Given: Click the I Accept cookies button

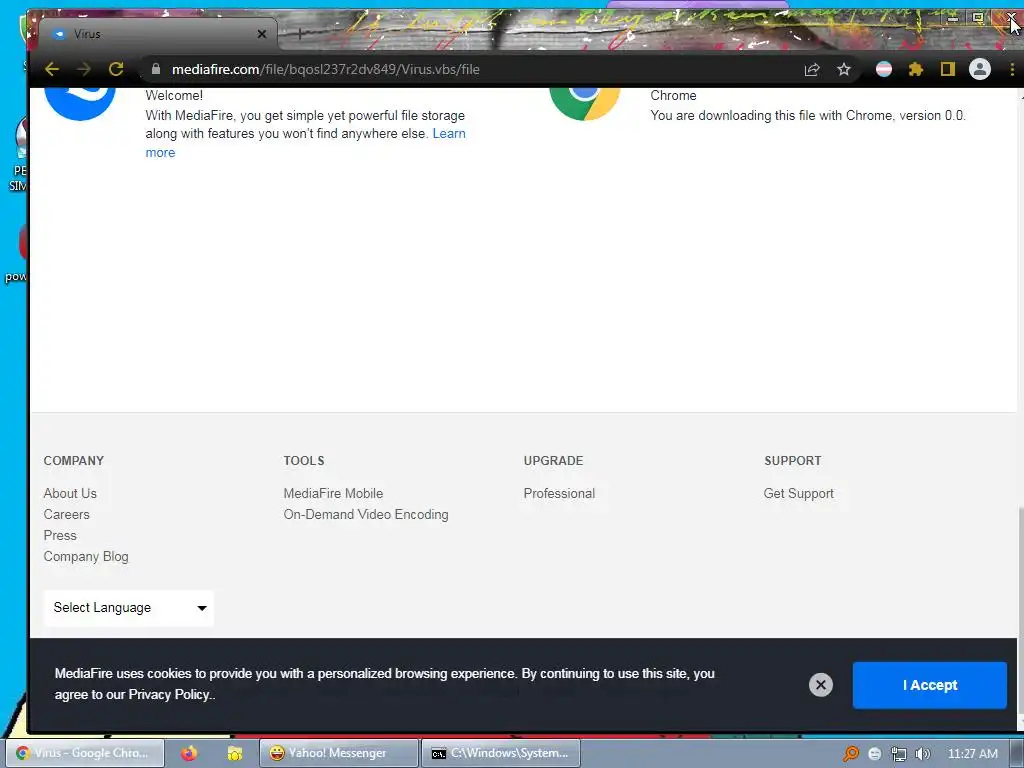Looking at the screenshot, I should 929,685.
